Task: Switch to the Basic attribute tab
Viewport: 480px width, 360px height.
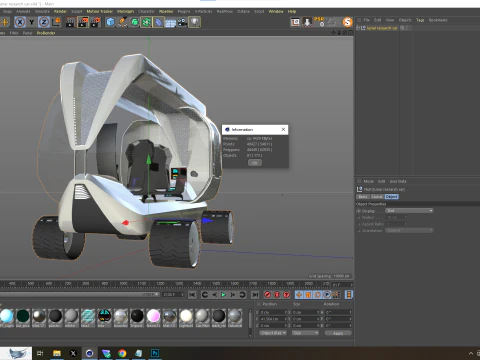Action: click(363, 197)
